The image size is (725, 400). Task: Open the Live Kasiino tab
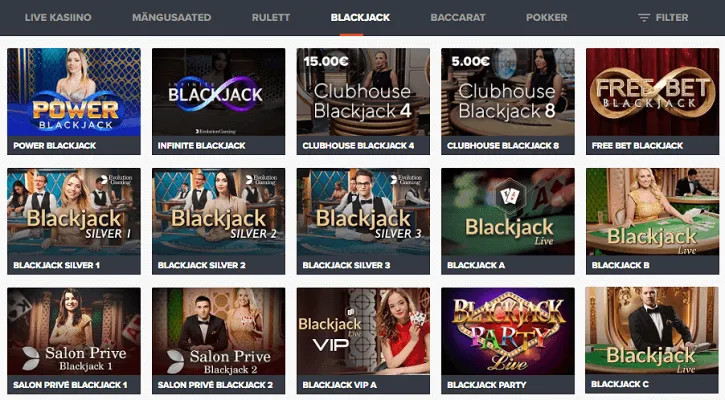tap(58, 18)
